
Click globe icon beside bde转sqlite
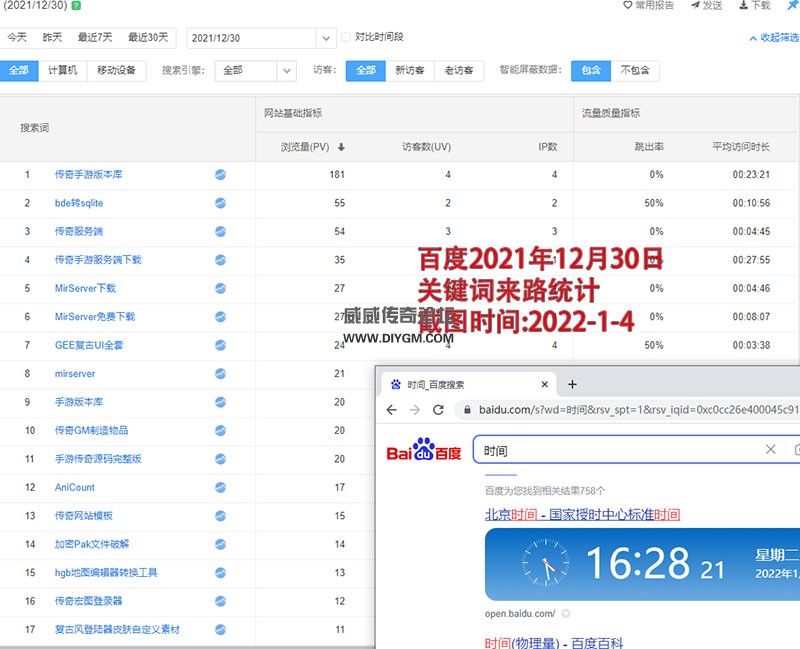[x=220, y=203]
